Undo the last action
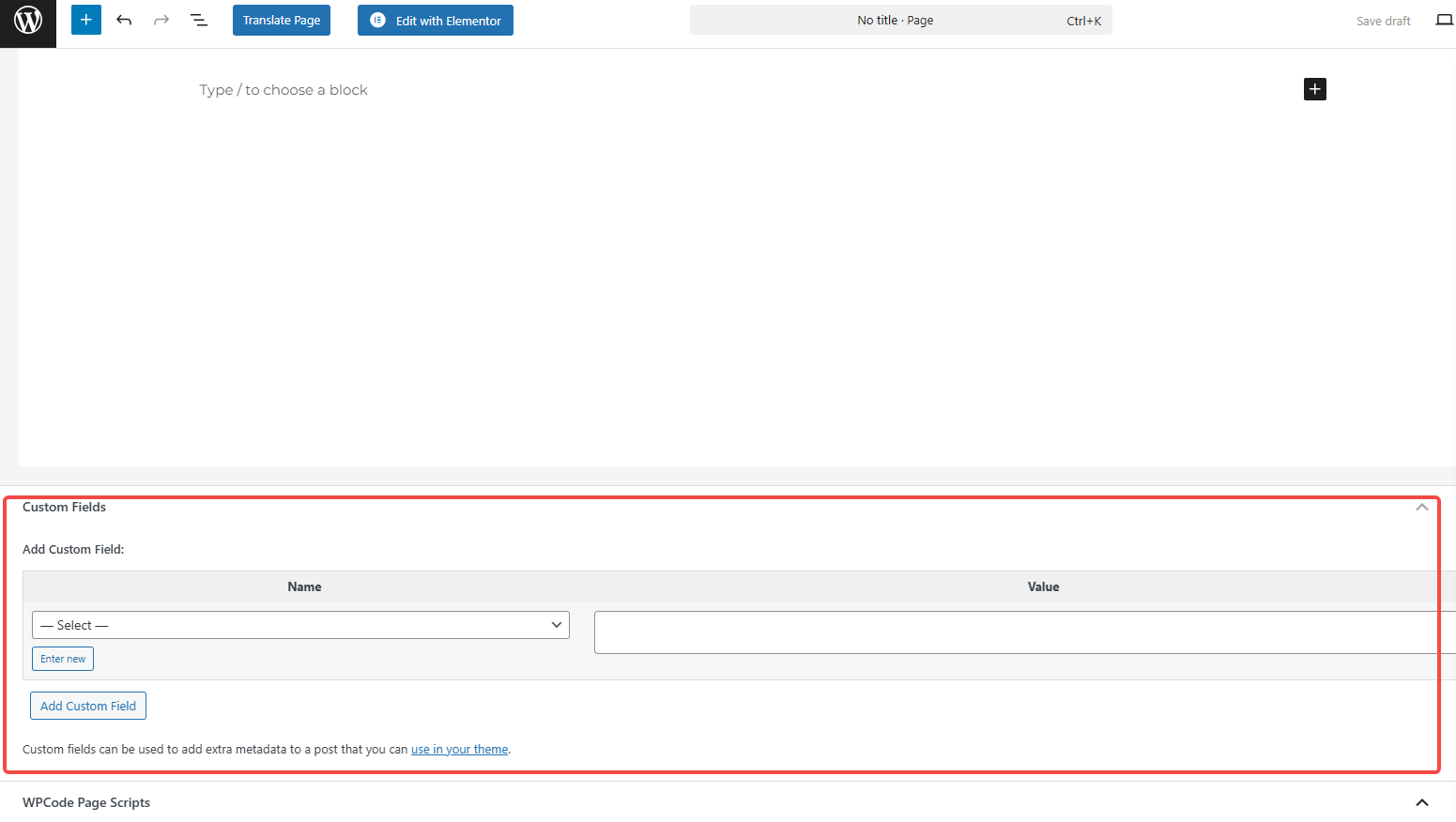This screenshot has width=1456, height=822. point(123,19)
